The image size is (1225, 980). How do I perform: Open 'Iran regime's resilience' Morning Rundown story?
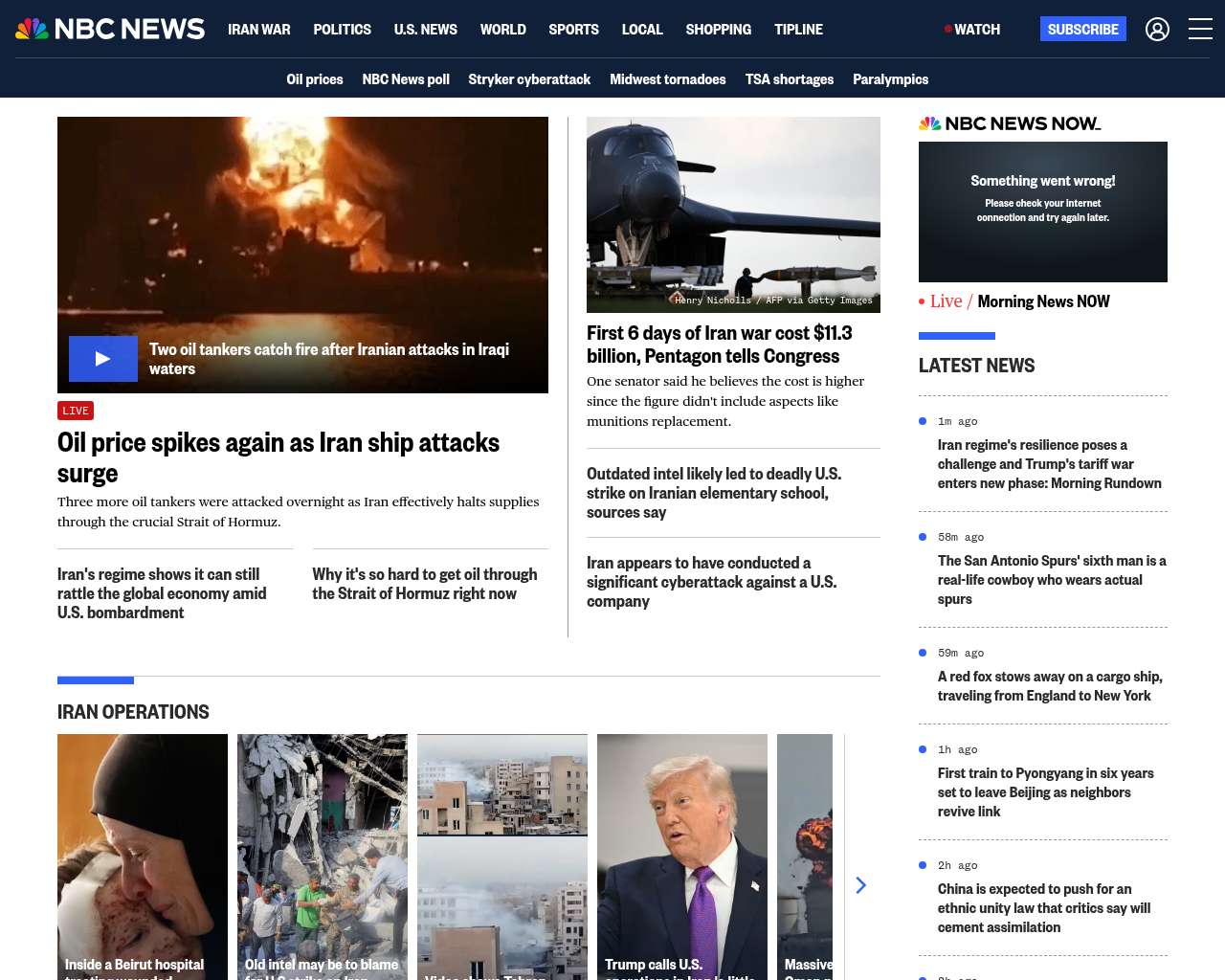point(1050,464)
